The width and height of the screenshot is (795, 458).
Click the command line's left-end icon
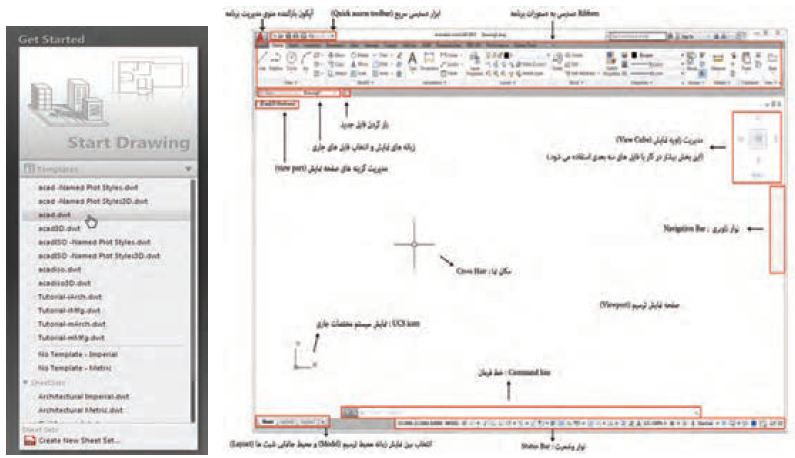[349, 412]
